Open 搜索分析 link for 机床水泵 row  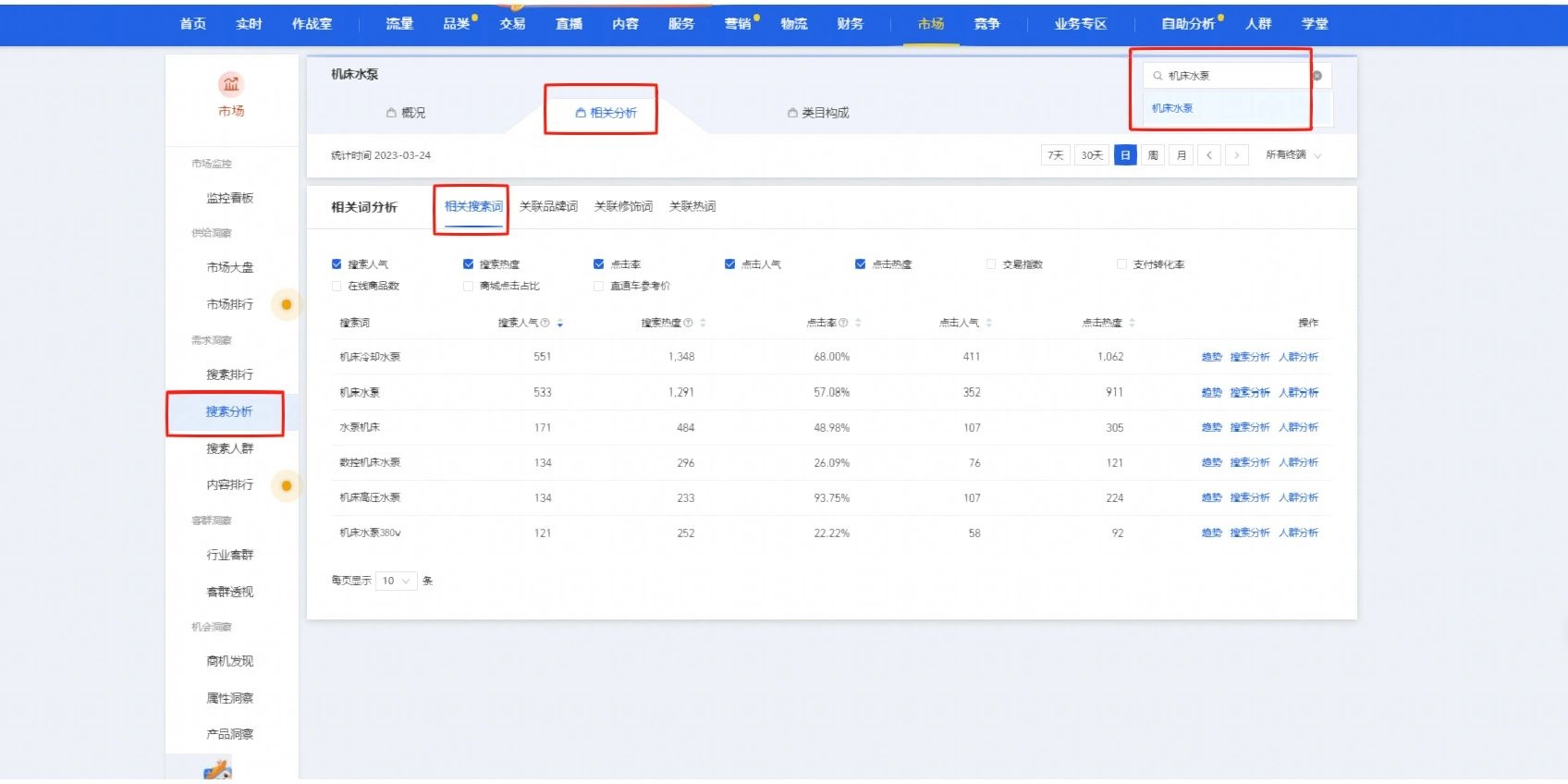pos(1250,393)
